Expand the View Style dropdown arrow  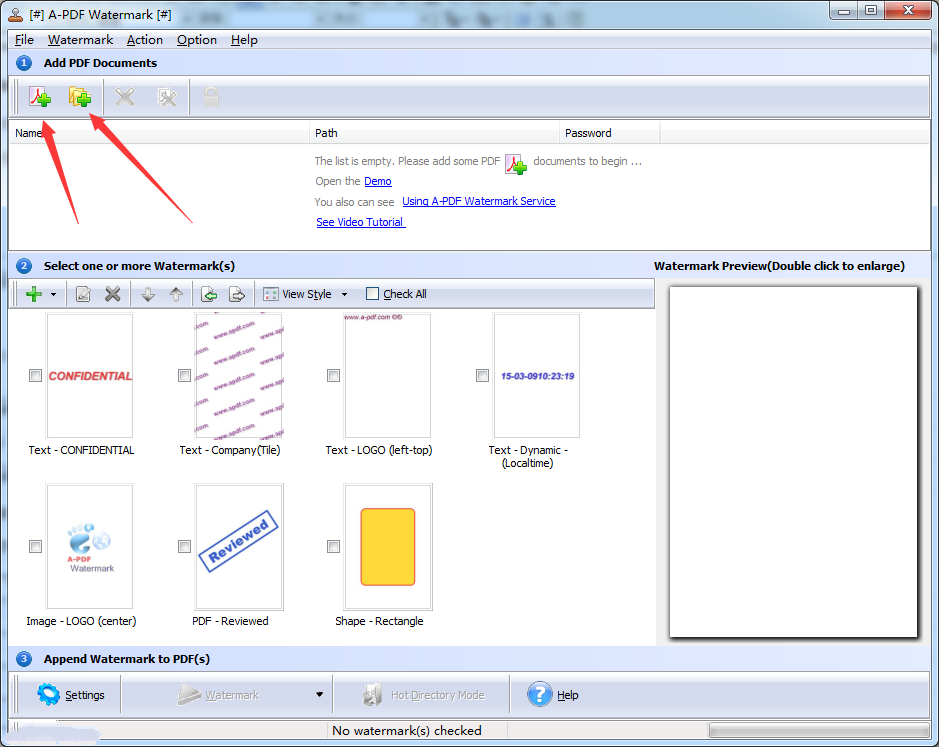344,294
